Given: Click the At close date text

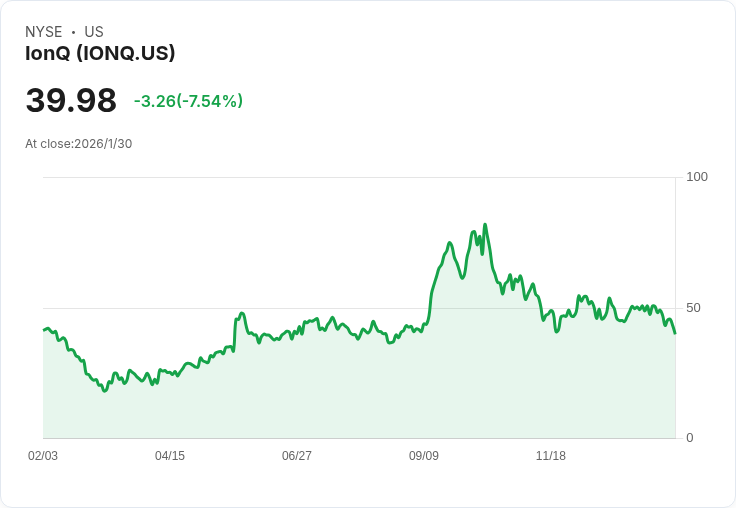Looking at the screenshot, I should pos(79,144).
